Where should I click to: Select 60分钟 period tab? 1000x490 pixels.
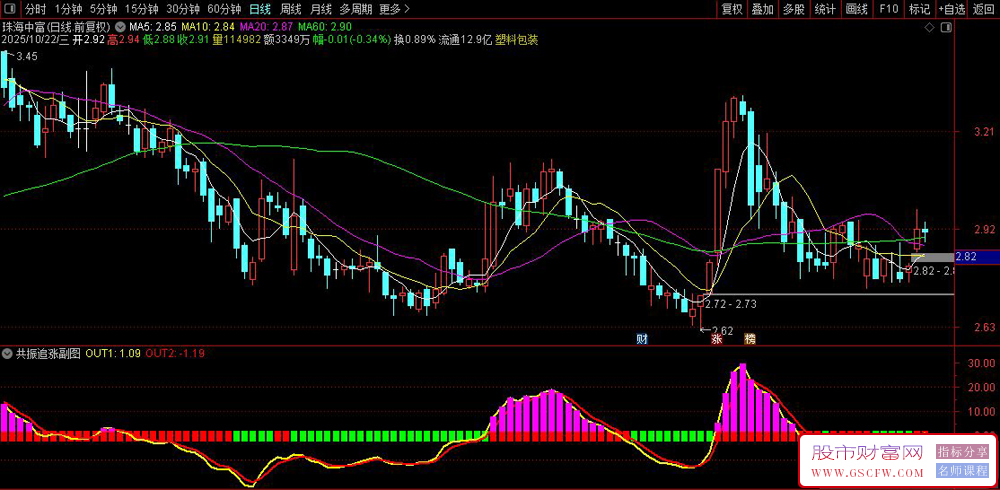tap(224, 9)
